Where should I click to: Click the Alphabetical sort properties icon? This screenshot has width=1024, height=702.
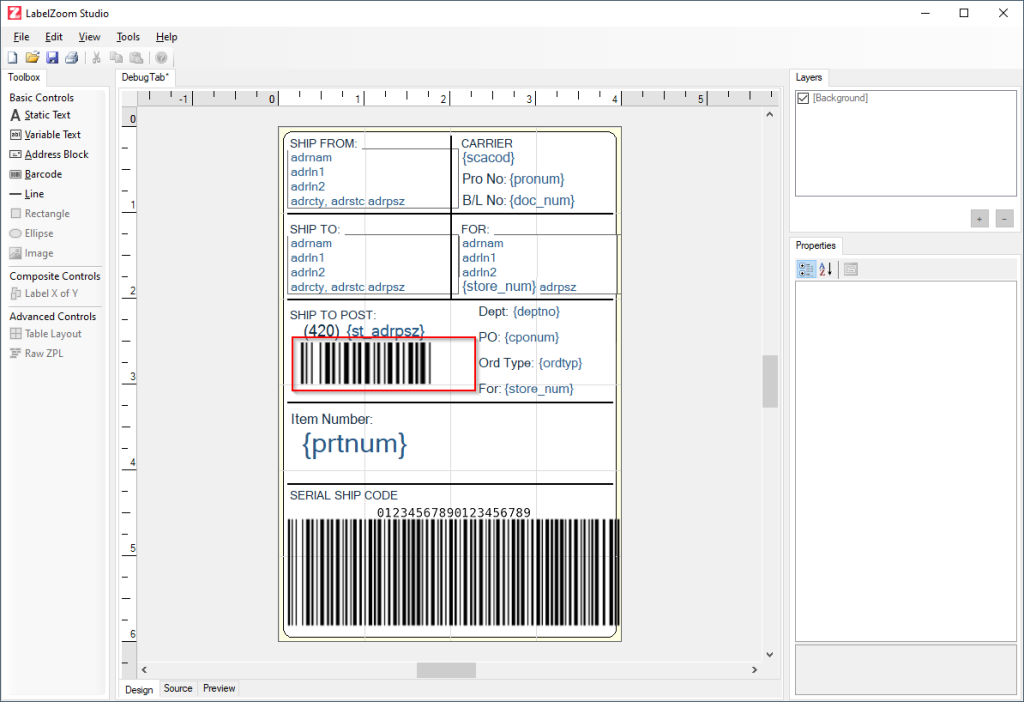(825, 269)
